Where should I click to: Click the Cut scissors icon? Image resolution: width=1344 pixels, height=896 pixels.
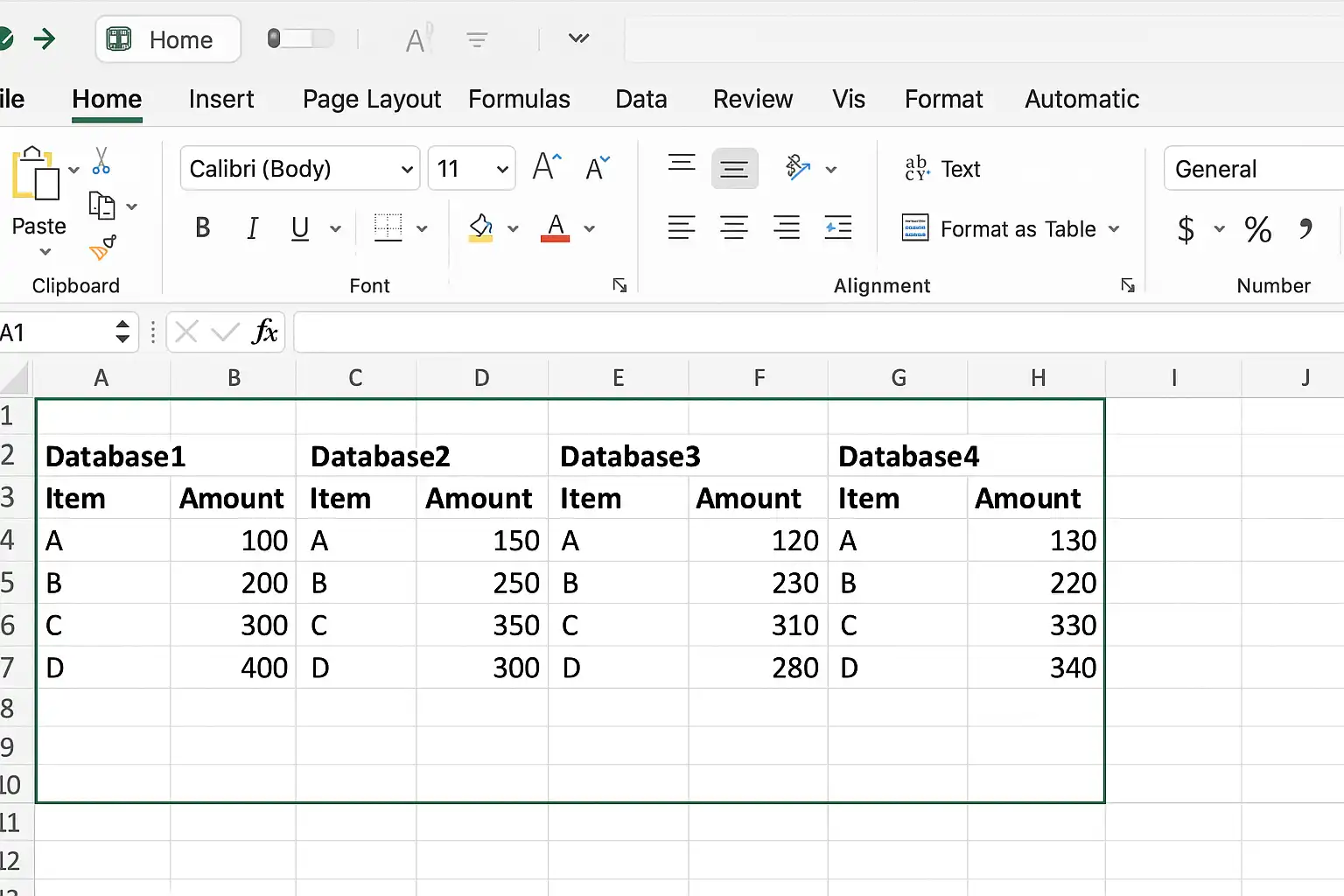click(101, 161)
